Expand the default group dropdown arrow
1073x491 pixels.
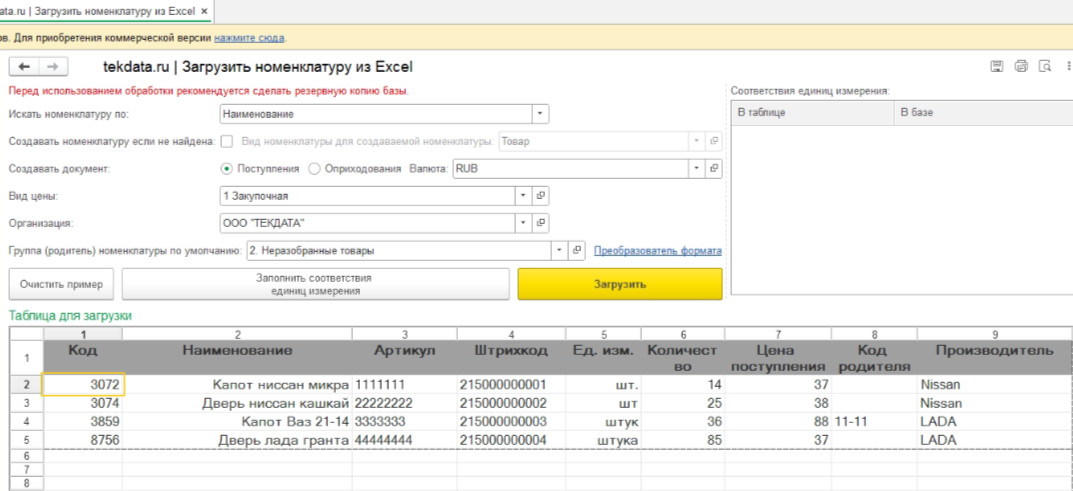click(560, 250)
